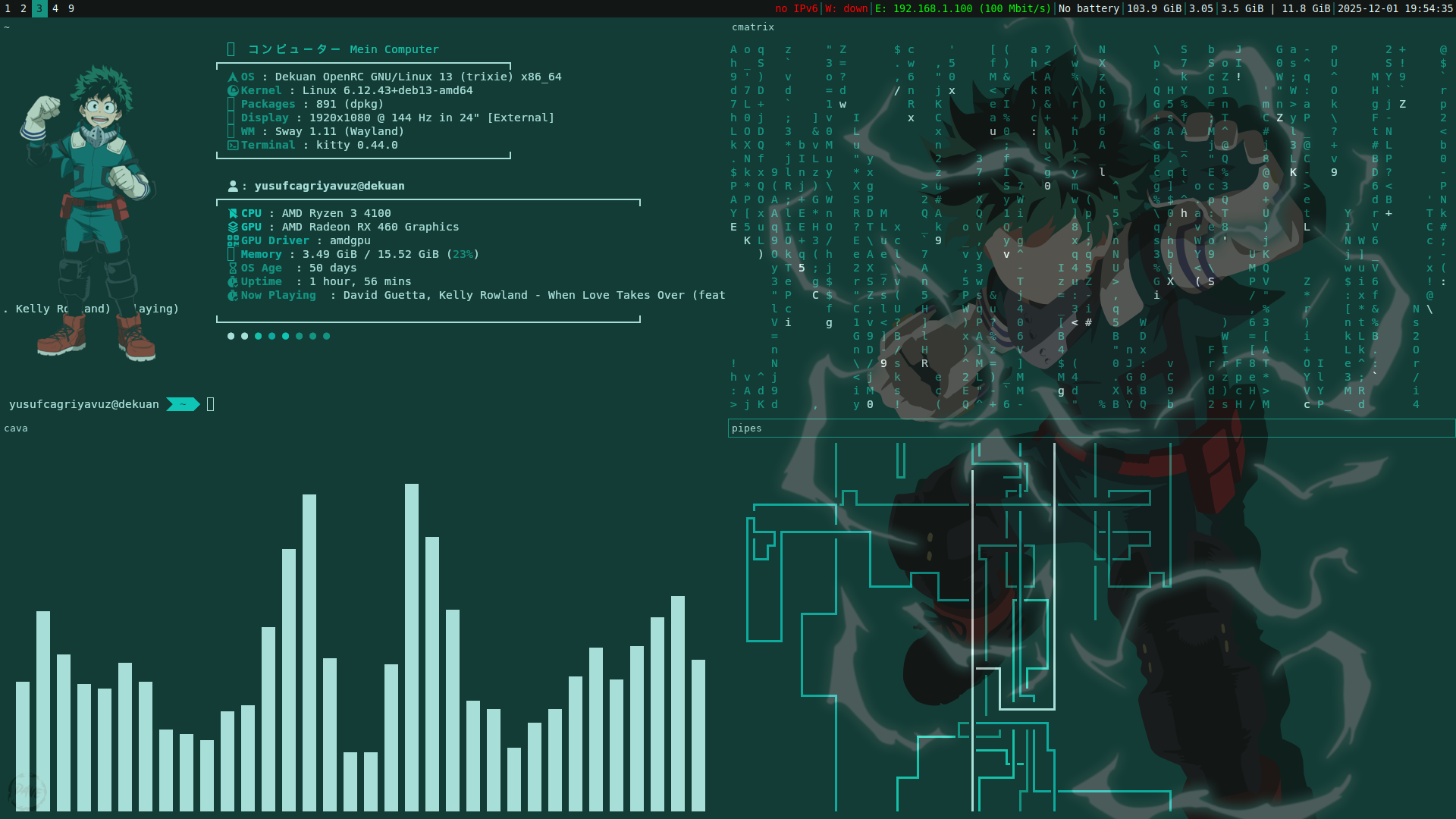Click the Kernel row icon
The height and width of the screenshot is (819, 1456).
[233, 91]
